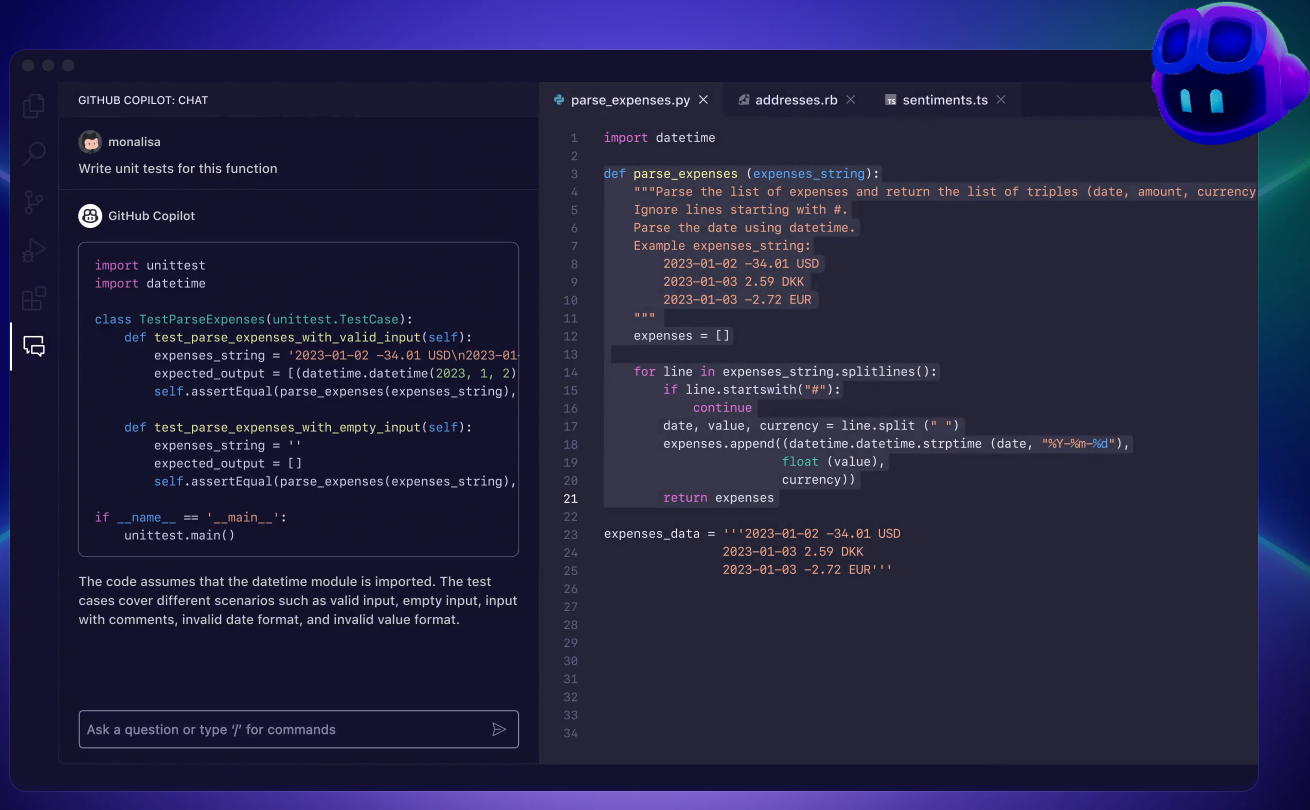Open the Explorer files icon in sidebar
The height and width of the screenshot is (810, 1310).
34,105
